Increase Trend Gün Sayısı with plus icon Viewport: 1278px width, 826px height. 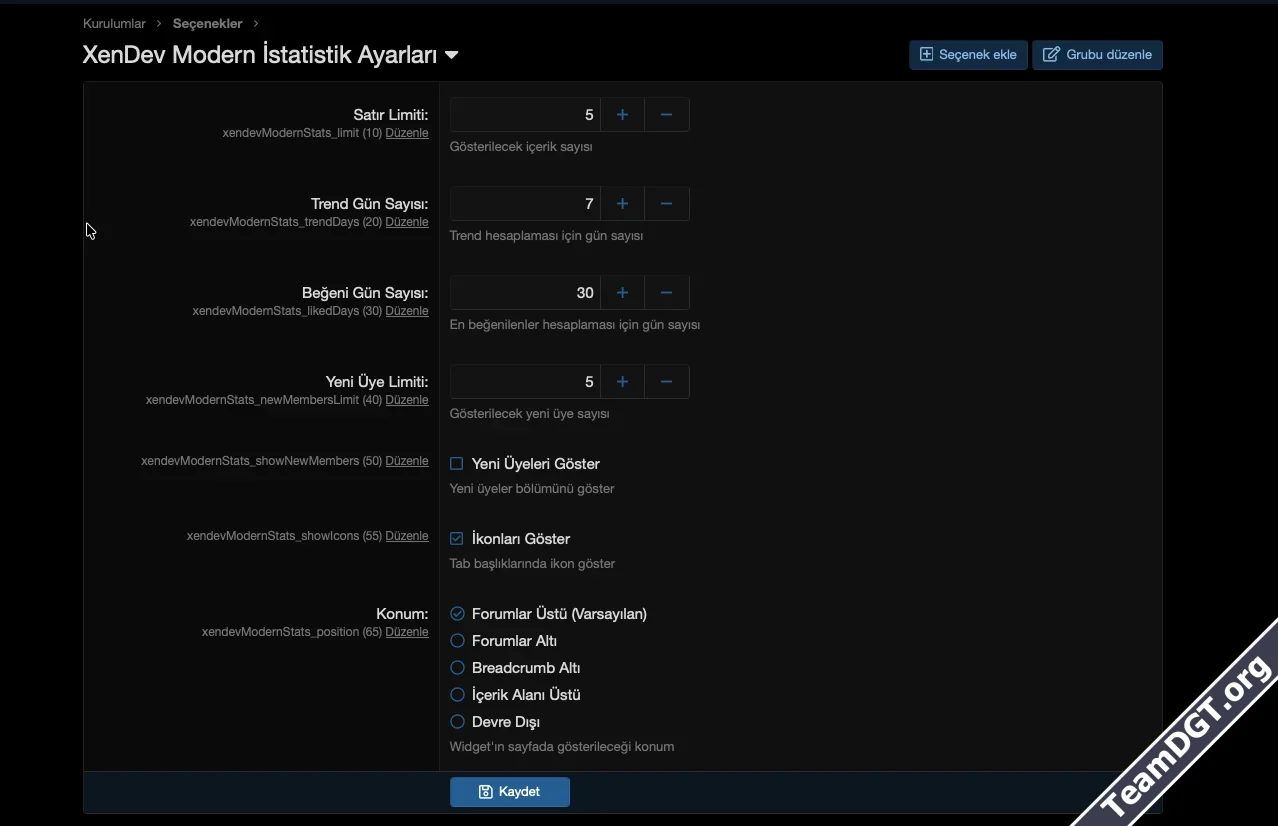(x=622, y=204)
